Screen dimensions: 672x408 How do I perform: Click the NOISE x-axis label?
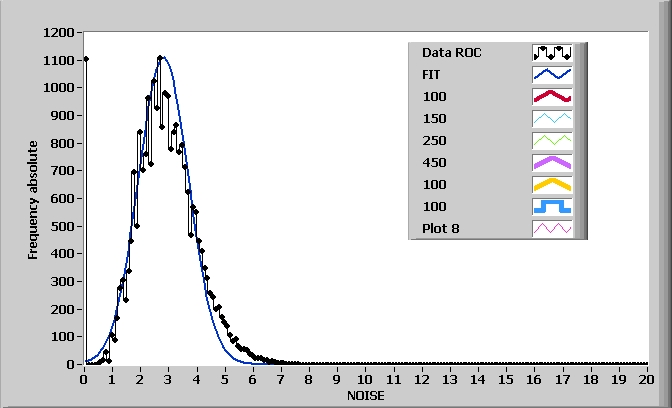(x=365, y=395)
